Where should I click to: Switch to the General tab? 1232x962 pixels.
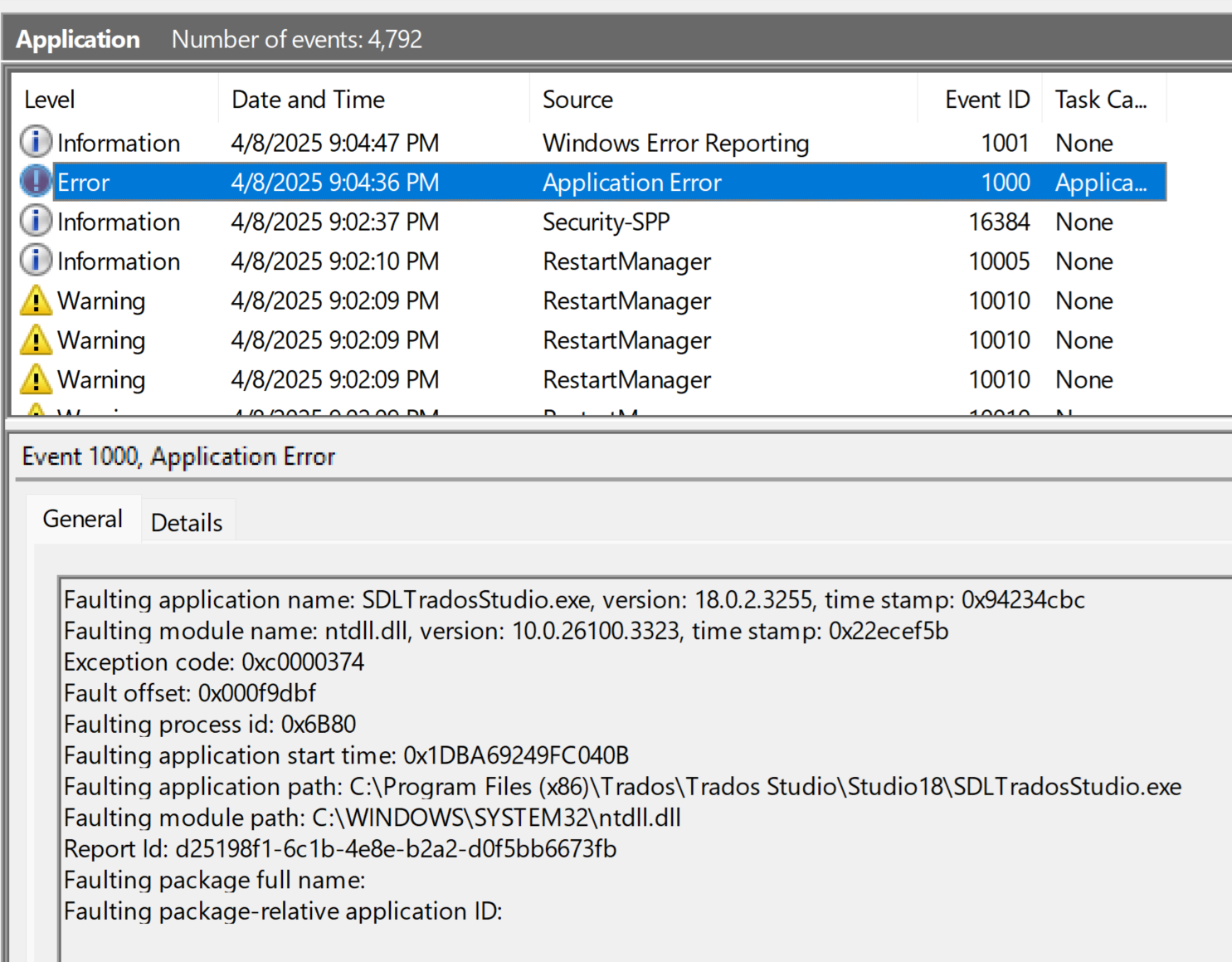point(82,518)
